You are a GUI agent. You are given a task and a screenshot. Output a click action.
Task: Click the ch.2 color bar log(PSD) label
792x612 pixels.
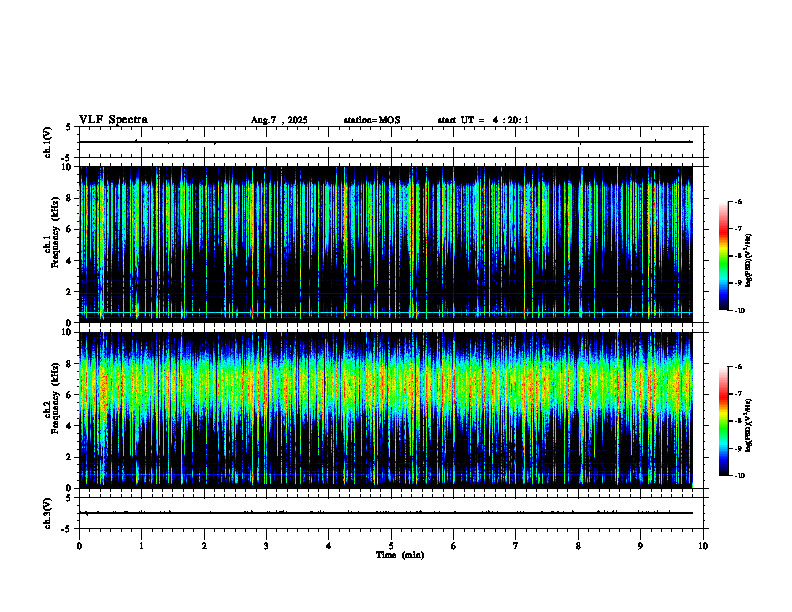(x=749, y=425)
